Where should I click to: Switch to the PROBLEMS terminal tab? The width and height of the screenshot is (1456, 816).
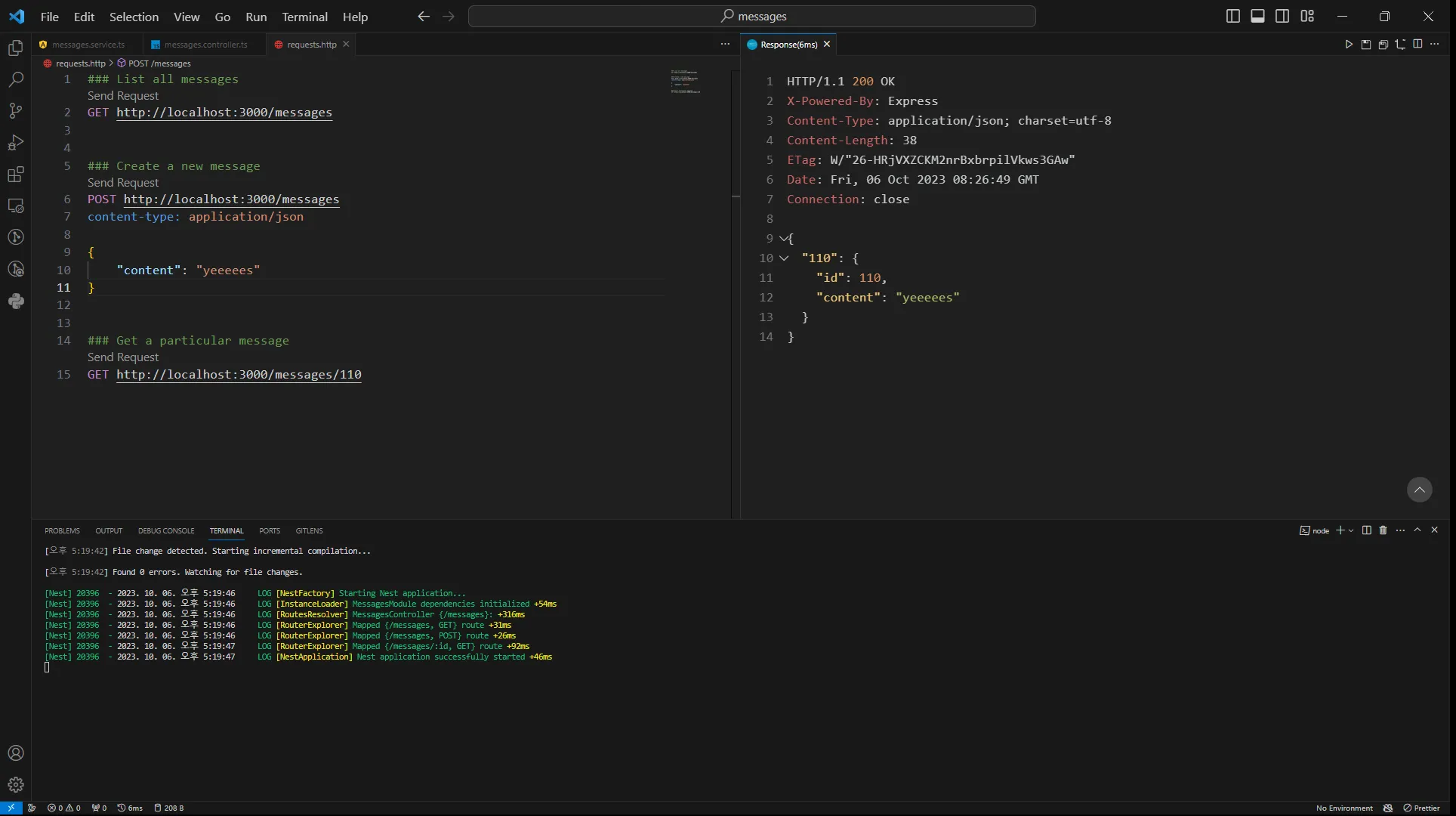click(62, 530)
